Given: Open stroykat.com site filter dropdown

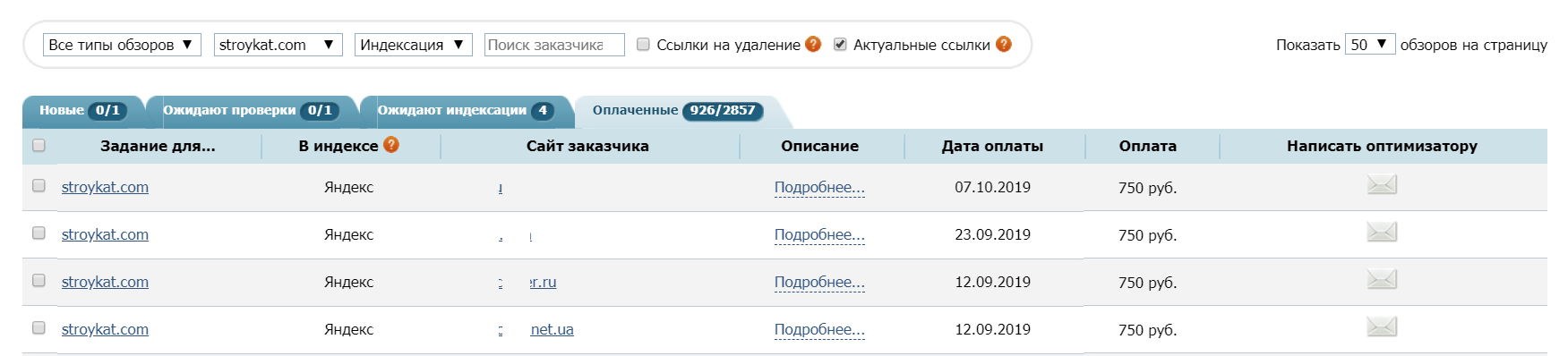Looking at the screenshot, I should pyautogui.click(x=278, y=45).
